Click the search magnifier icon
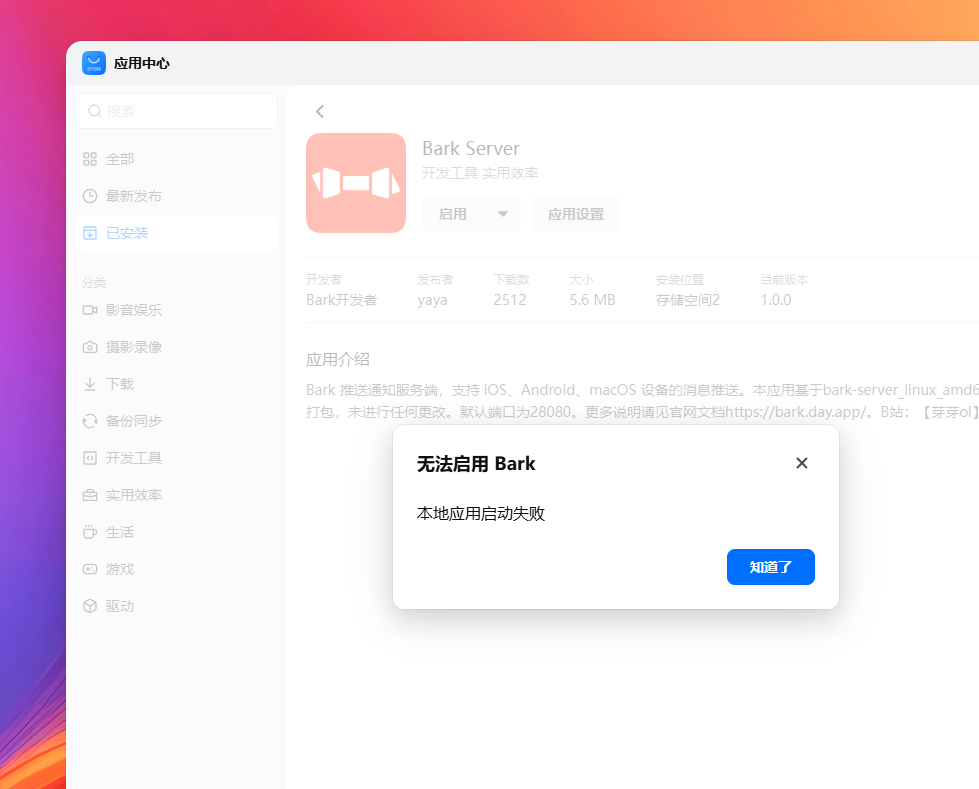 point(94,111)
